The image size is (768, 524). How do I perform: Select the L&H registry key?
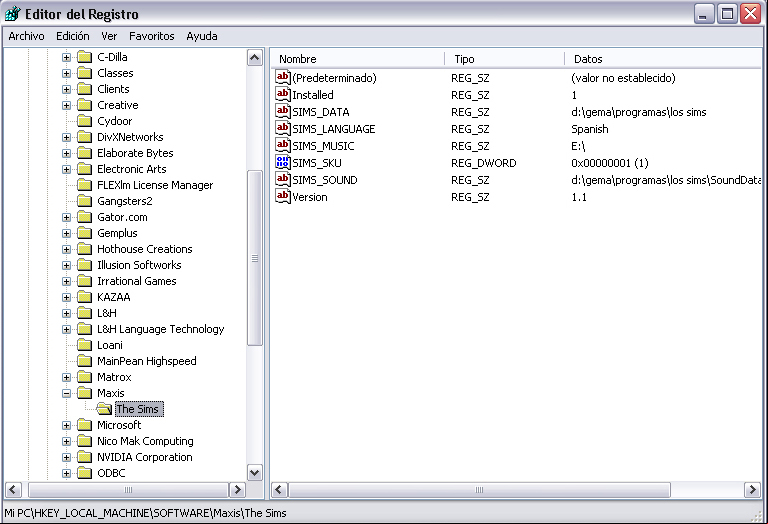107,313
